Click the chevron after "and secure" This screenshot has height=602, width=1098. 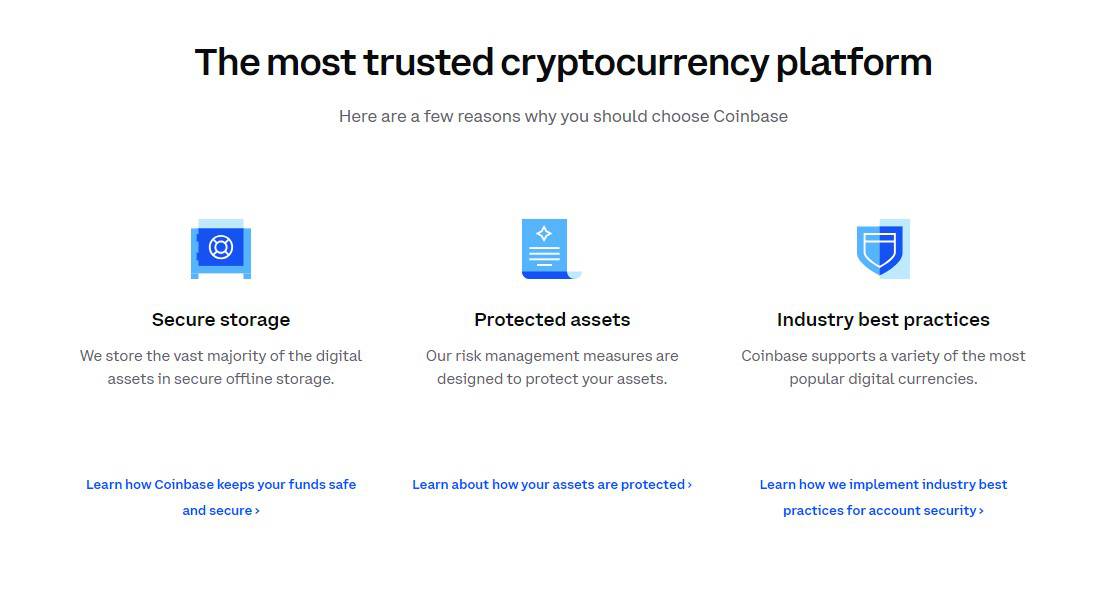tap(257, 511)
